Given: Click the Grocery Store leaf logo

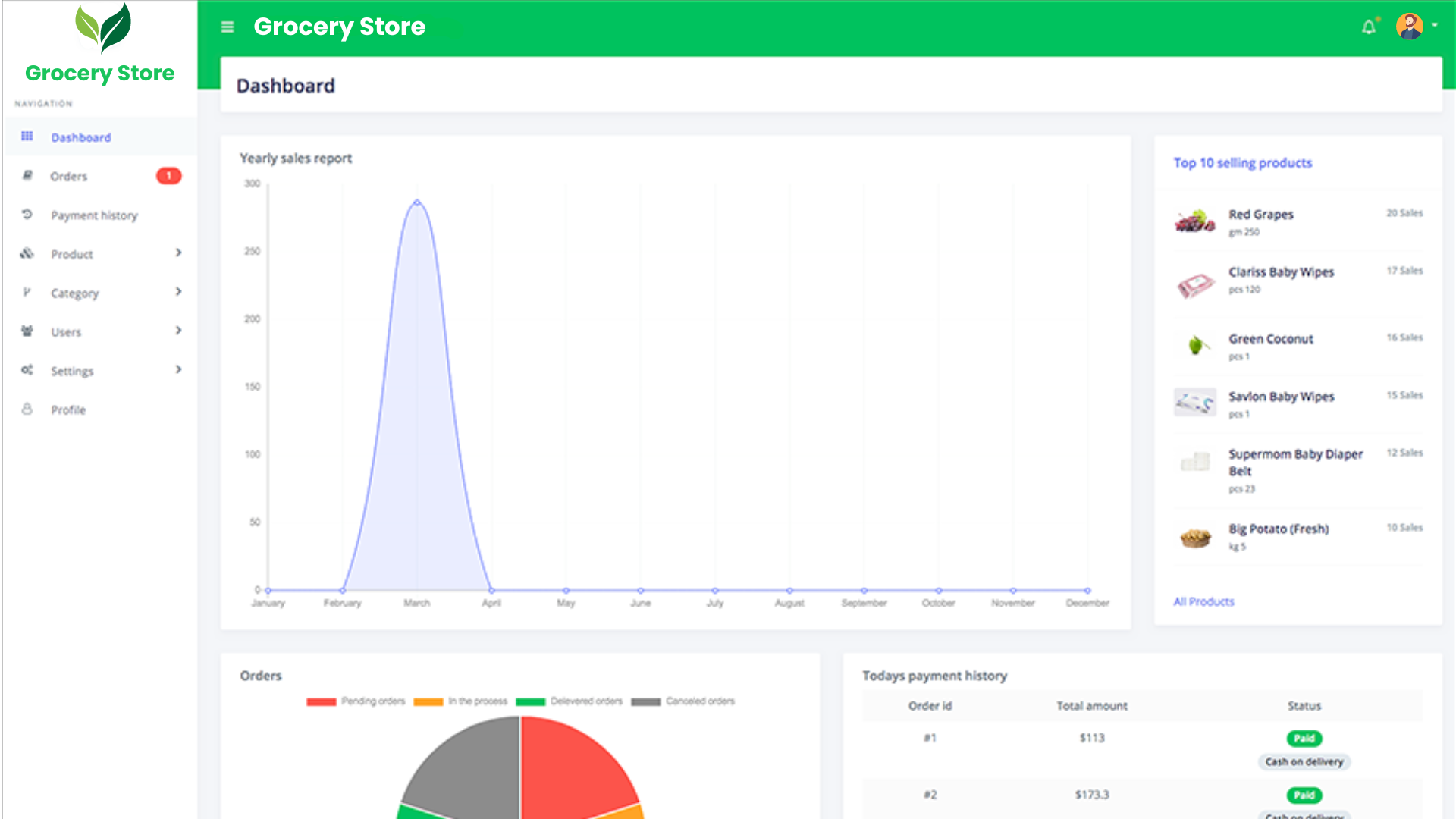Looking at the screenshot, I should click(x=103, y=27).
